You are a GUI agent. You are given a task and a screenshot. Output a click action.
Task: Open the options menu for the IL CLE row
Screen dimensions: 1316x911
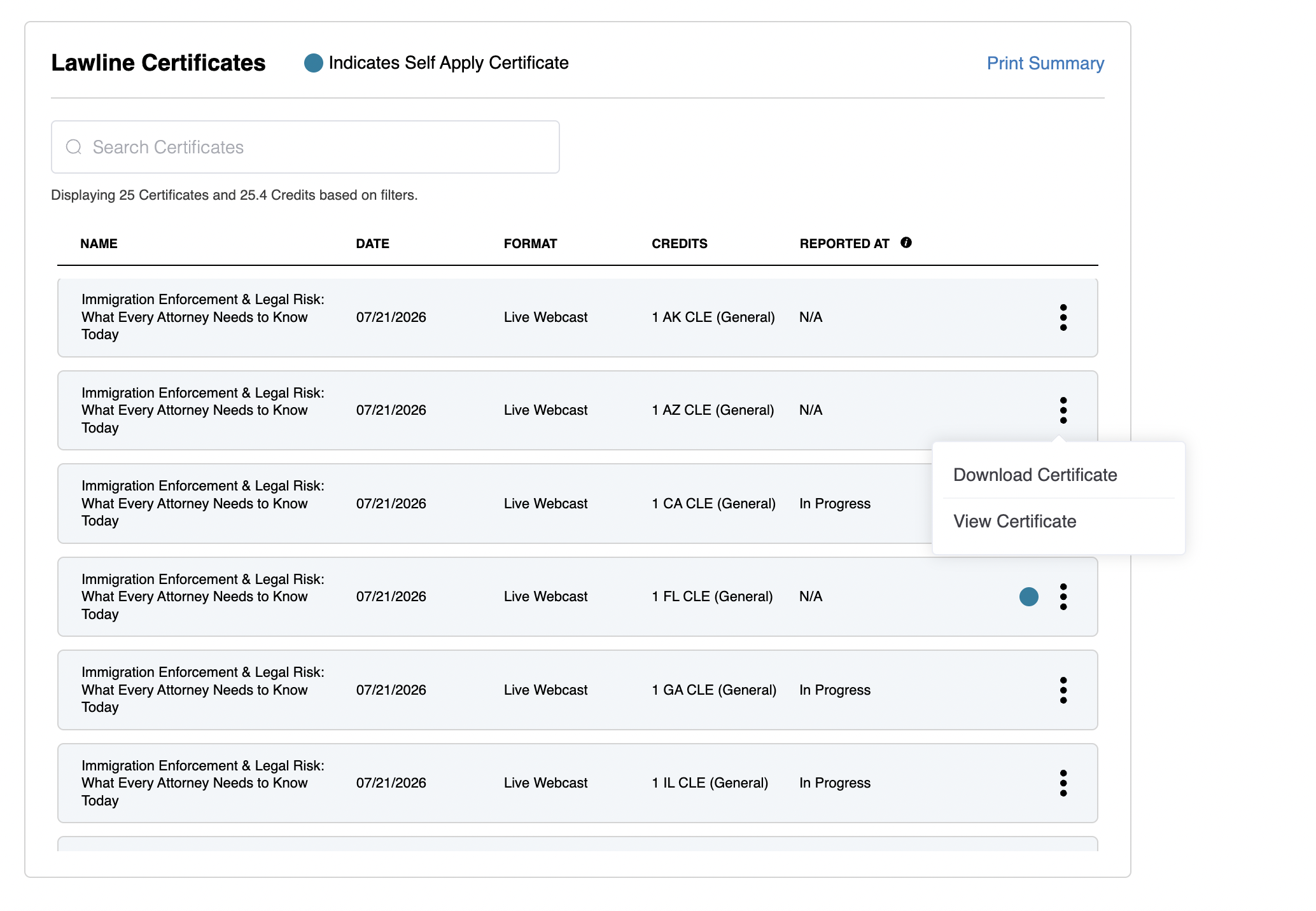pyautogui.click(x=1063, y=783)
